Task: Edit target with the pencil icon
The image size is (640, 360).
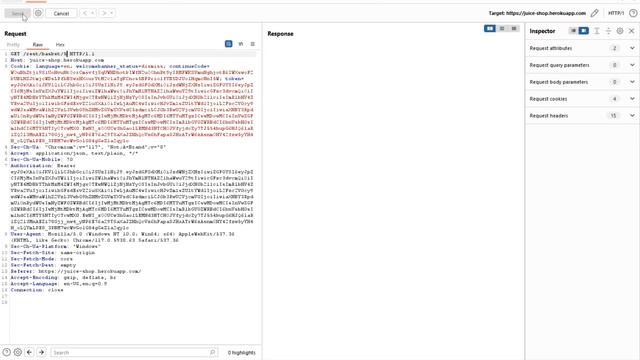Action: coord(595,13)
